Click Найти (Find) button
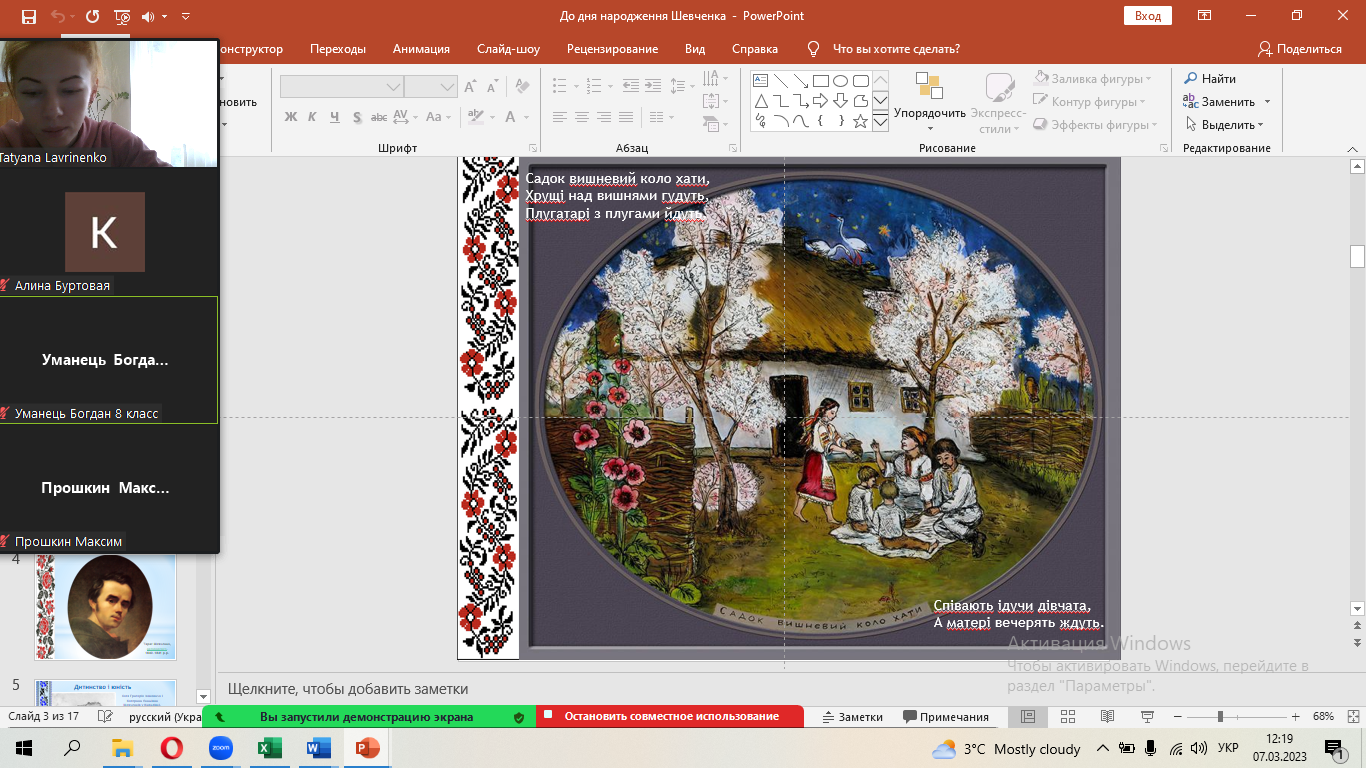The width and height of the screenshot is (1366, 768). tap(1211, 78)
